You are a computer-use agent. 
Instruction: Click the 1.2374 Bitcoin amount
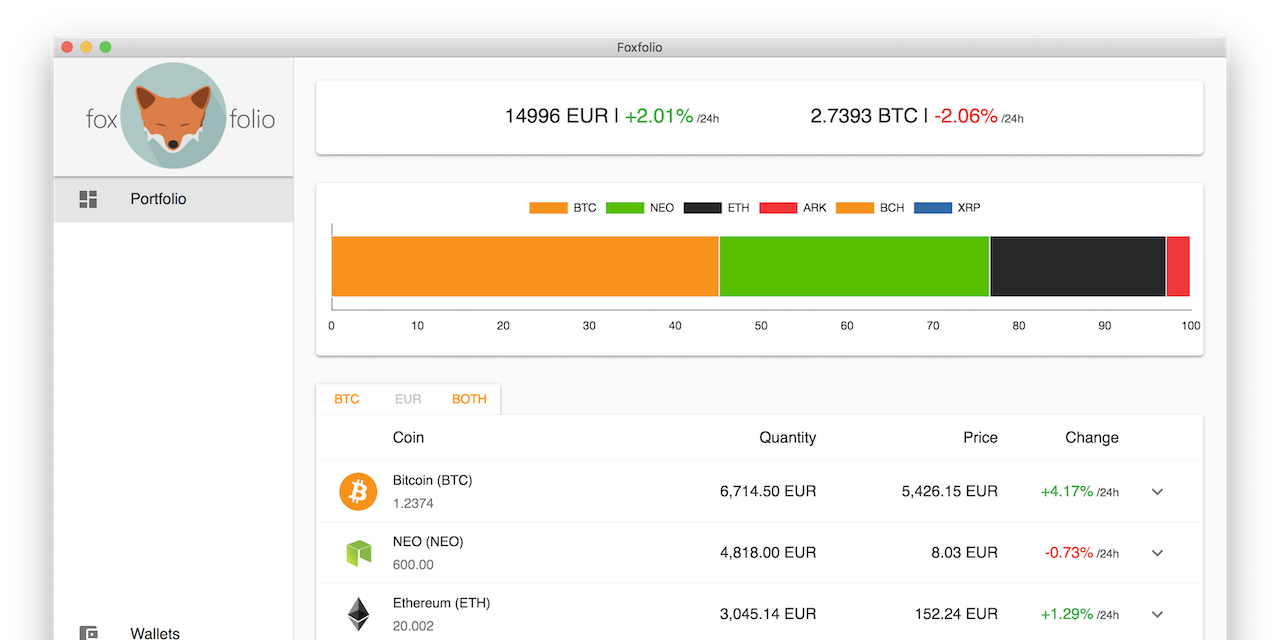[x=413, y=503]
